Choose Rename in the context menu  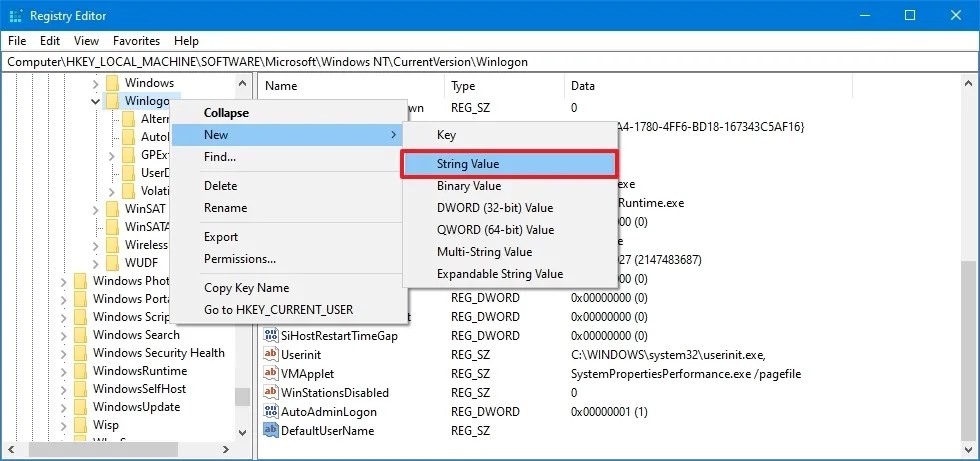point(289,207)
